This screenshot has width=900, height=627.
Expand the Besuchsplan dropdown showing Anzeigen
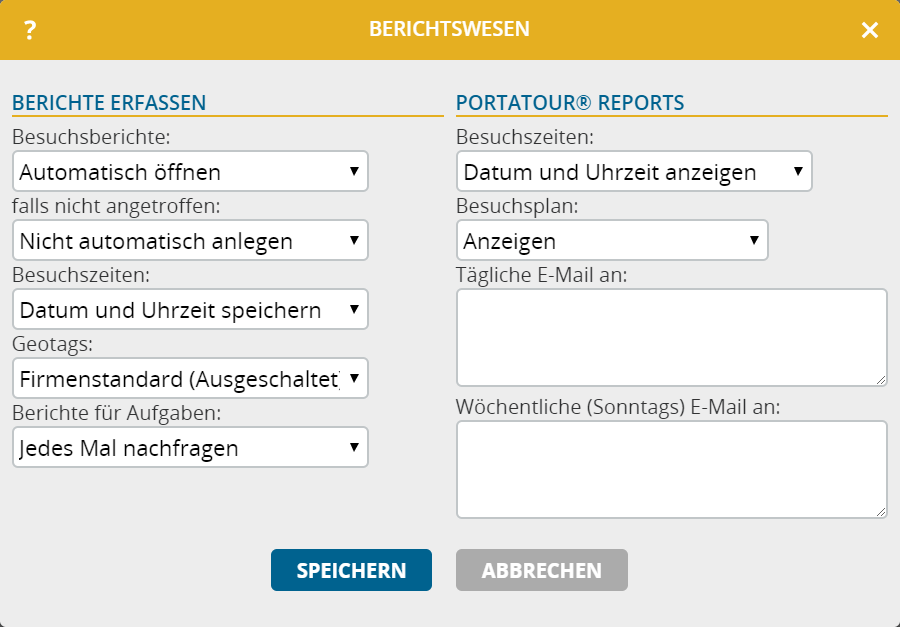tap(612, 240)
